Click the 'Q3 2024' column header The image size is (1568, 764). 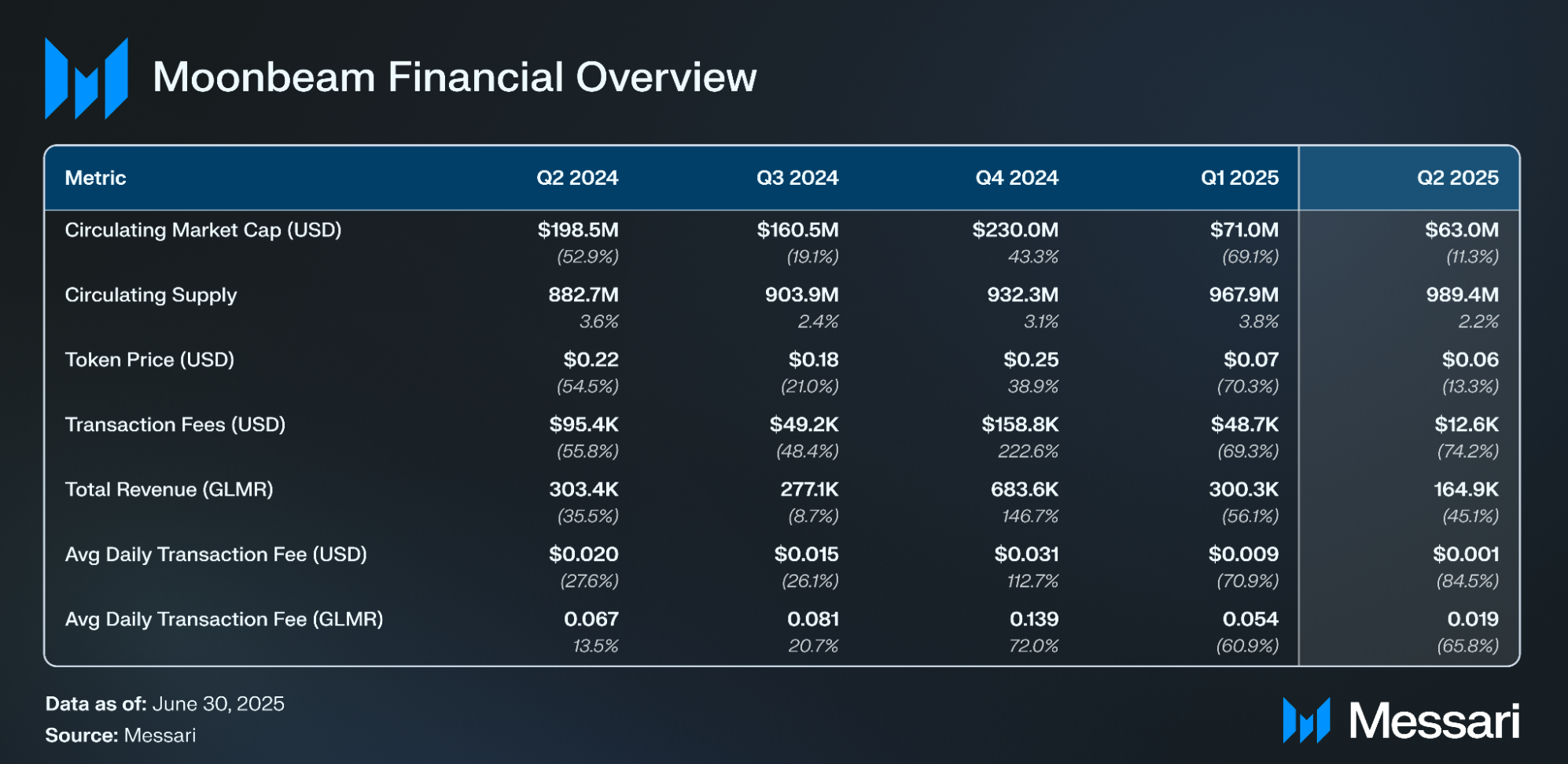(797, 178)
